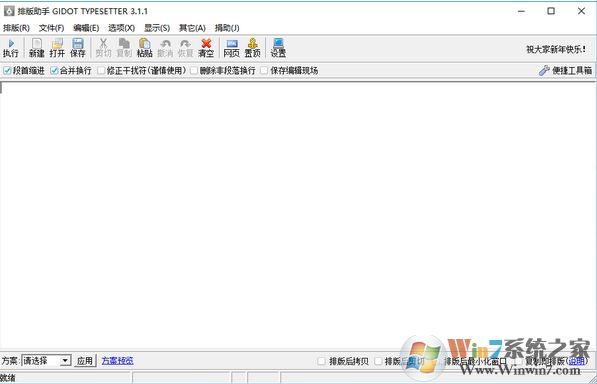Open the 捐助(J) menu
This screenshot has height=384, width=597.
click(x=227, y=28)
